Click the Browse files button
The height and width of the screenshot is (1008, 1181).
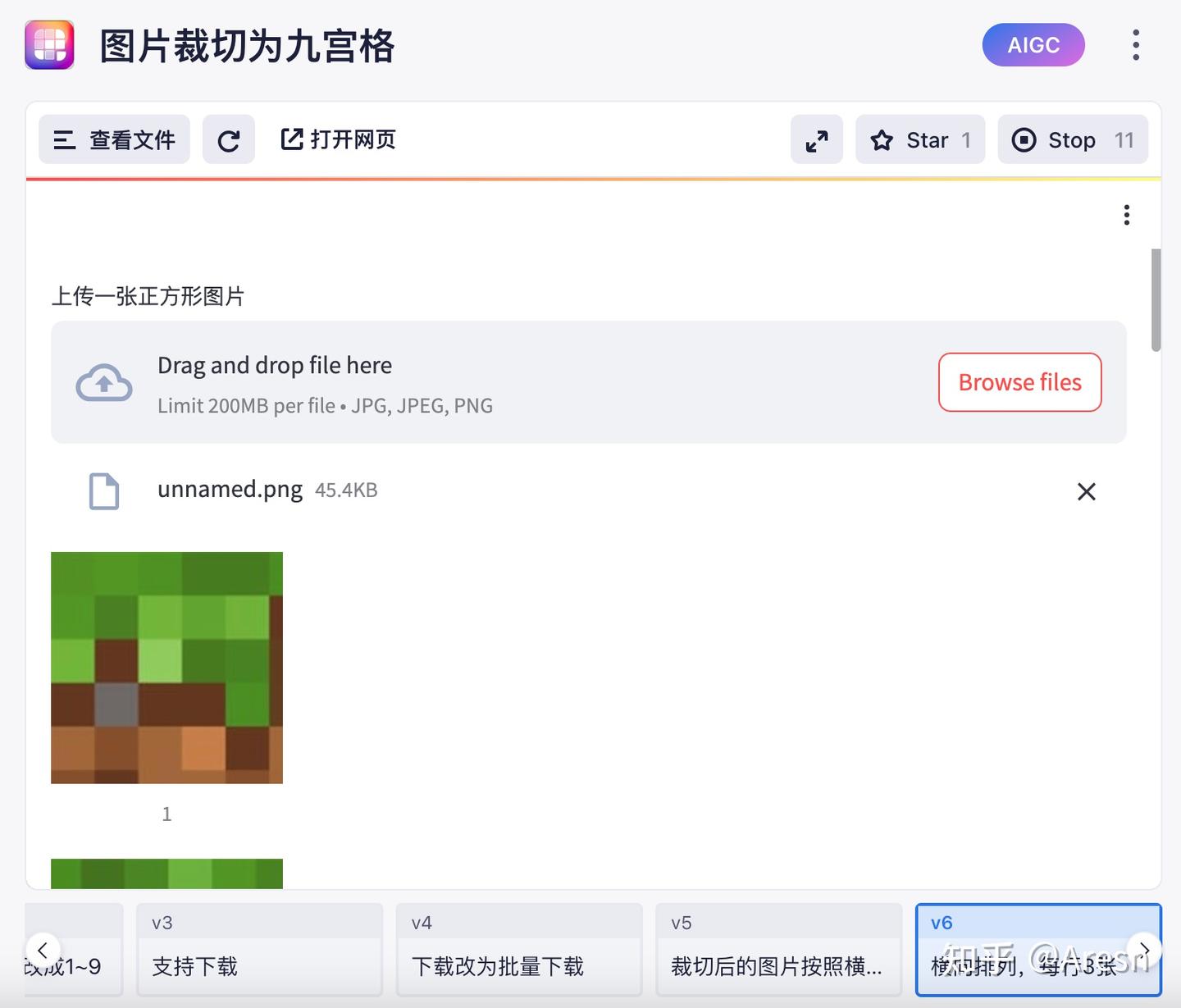coord(1019,382)
